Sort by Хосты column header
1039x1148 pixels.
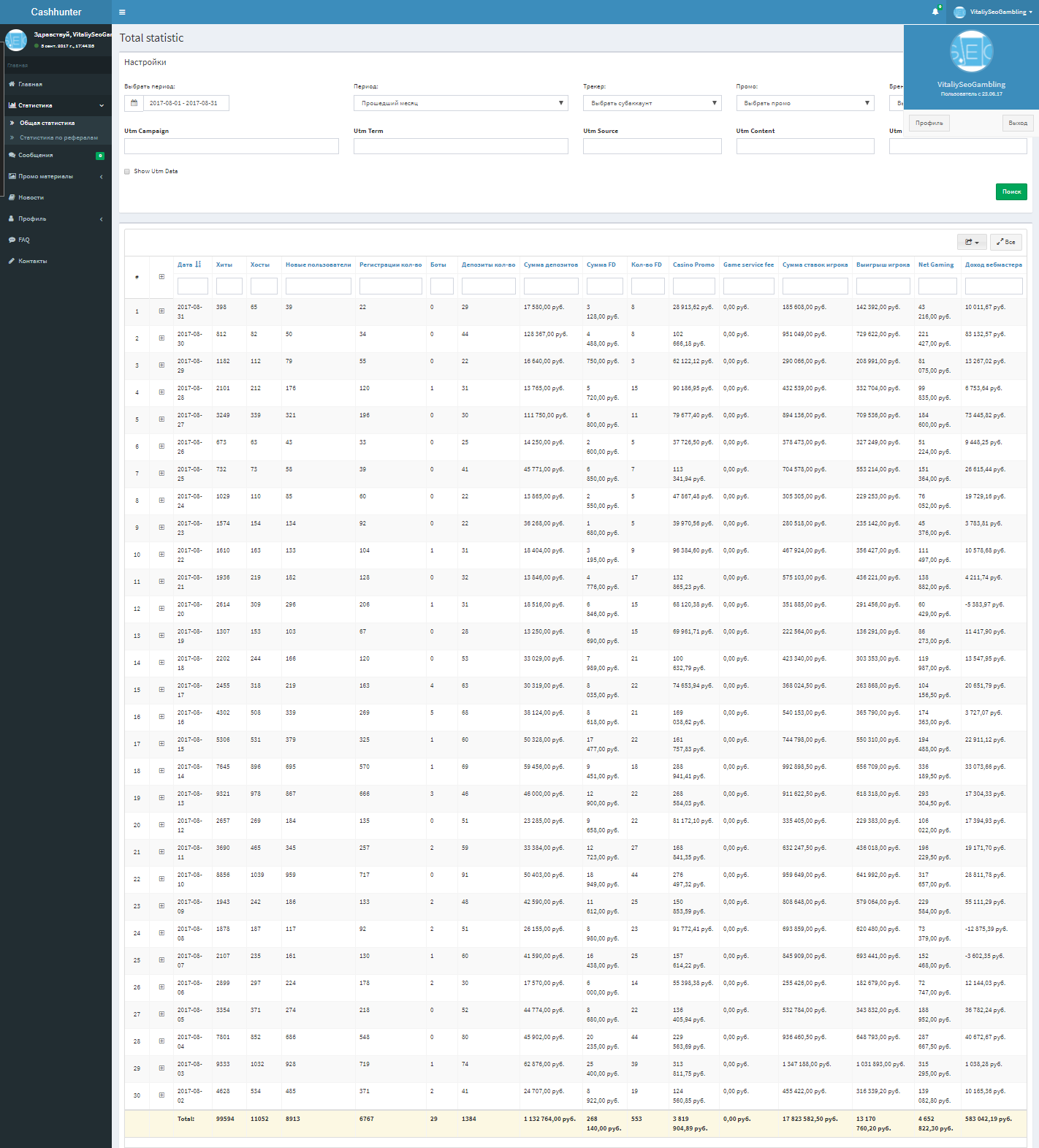tap(260, 265)
